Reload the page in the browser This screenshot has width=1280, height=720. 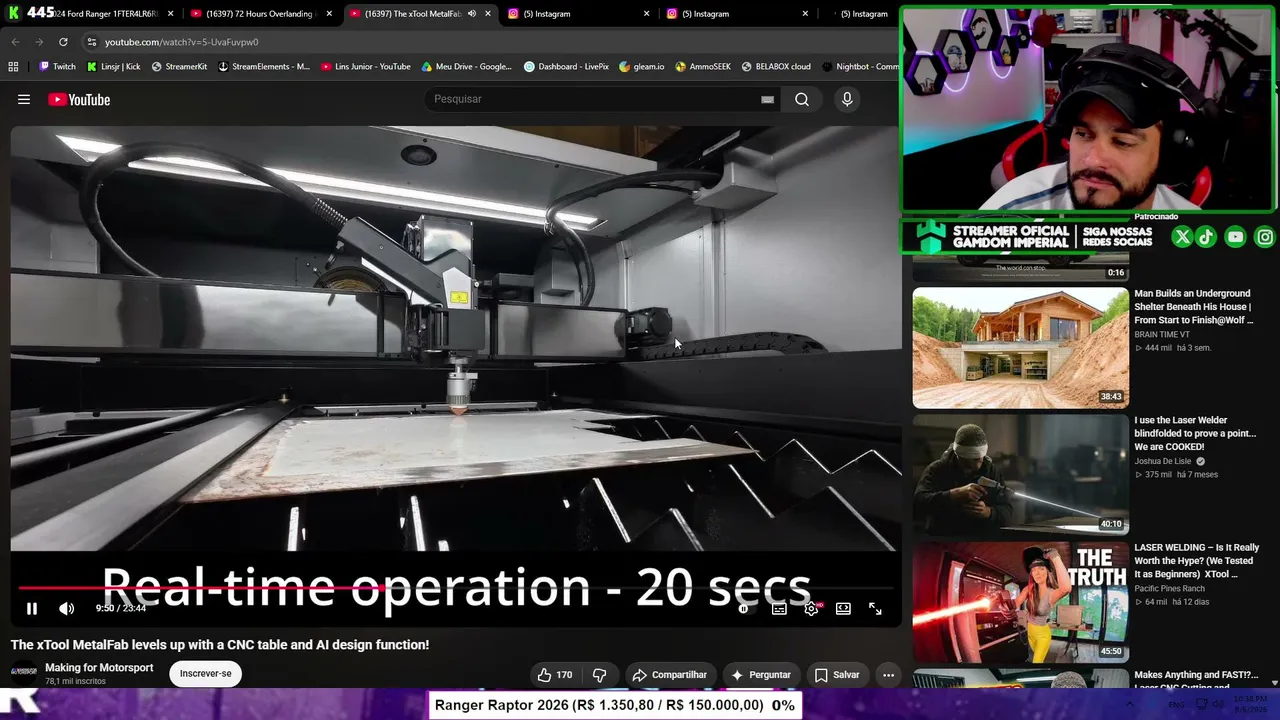tap(63, 42)
